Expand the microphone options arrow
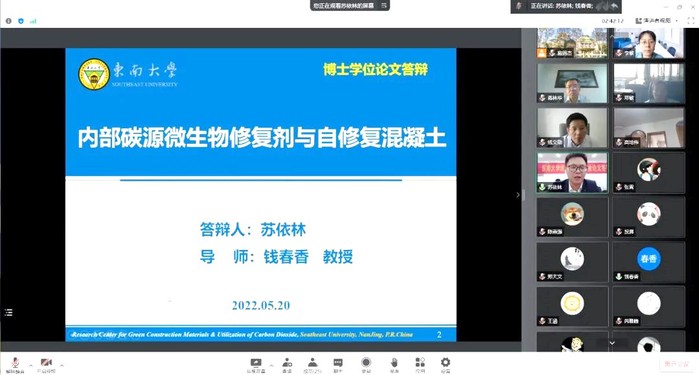 point(30,365)
